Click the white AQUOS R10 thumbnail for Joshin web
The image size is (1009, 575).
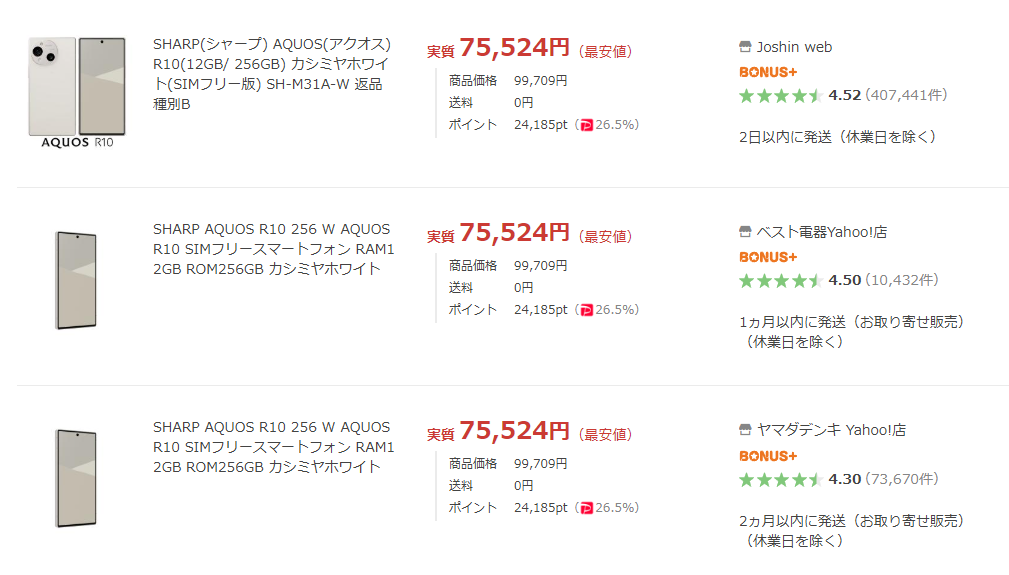[x=78, y=92]
